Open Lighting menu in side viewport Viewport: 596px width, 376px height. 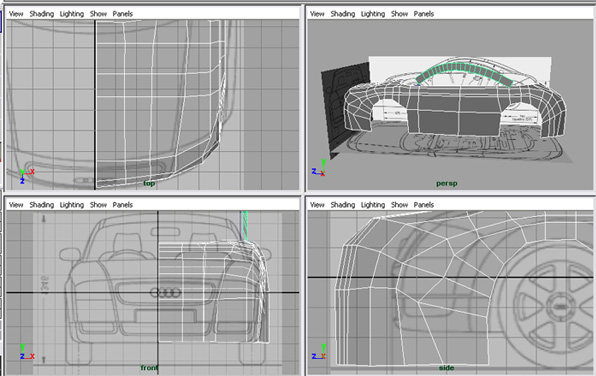tap(373, 205)
